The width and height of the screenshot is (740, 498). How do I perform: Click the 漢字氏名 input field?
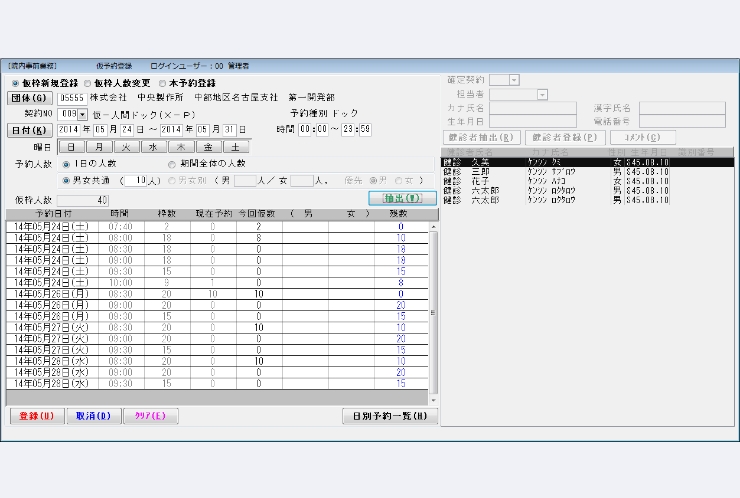pyautogui.click(x=682, y=108)
